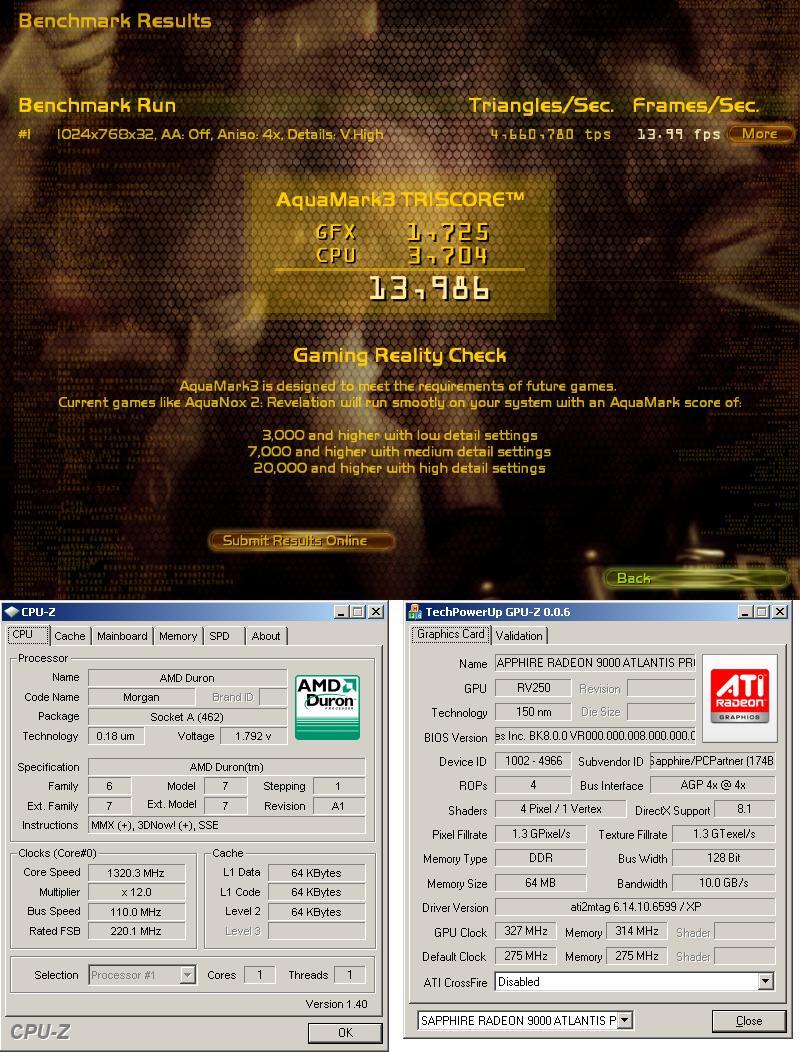
Task: Close GPU-Z with the title bar X
Action: click(780, 612)
